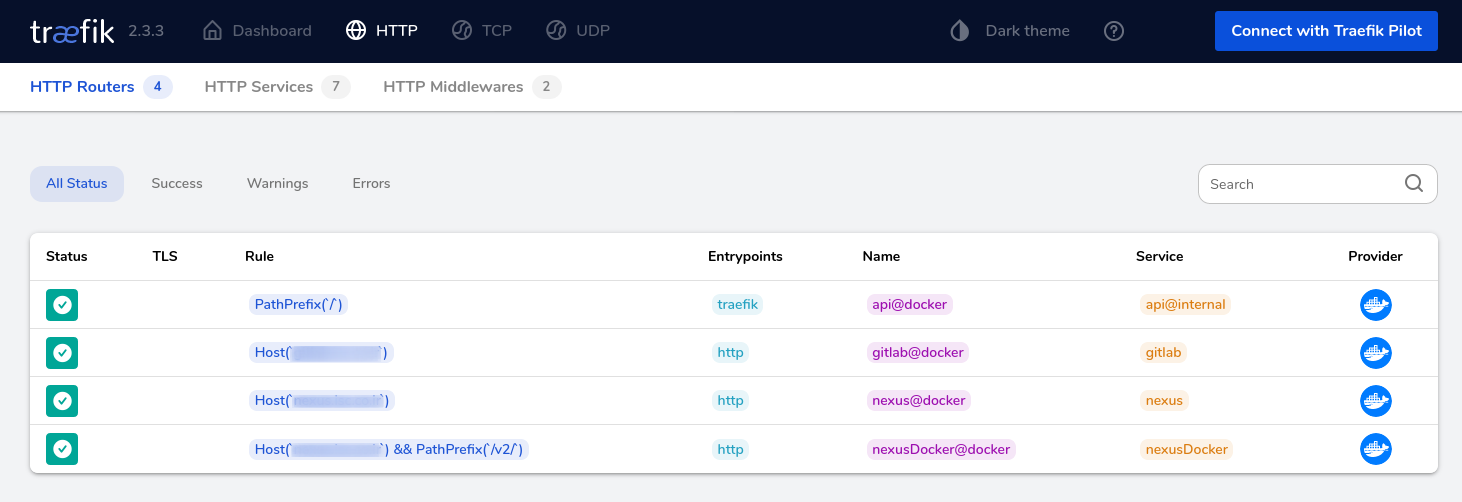Click the Service column header
Image resolution: width=1462 pixels, height=502 pixels.
point(1159,256)
